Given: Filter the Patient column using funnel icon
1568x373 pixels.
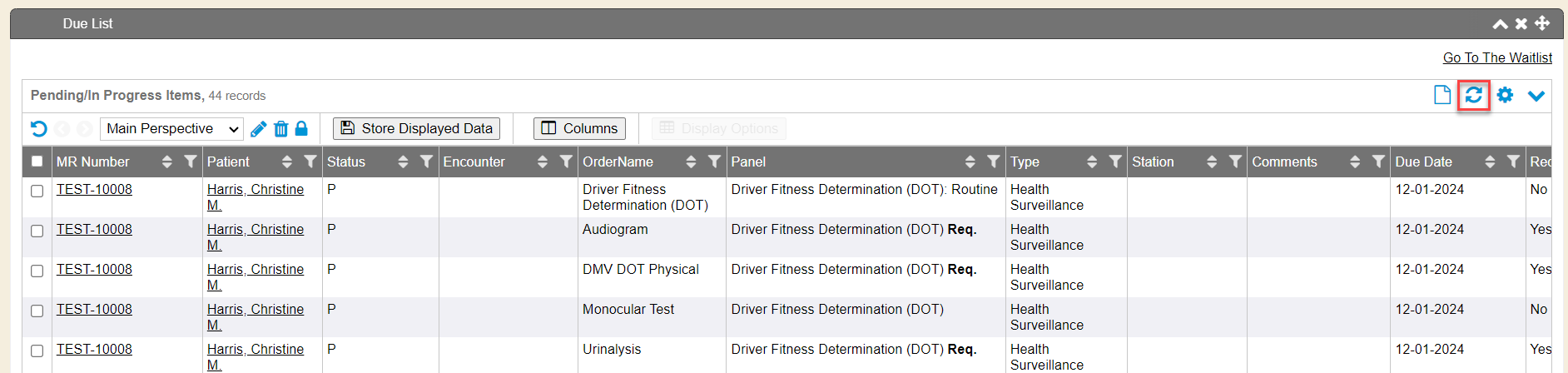Looking at the screenshot, I should (310, 162).
